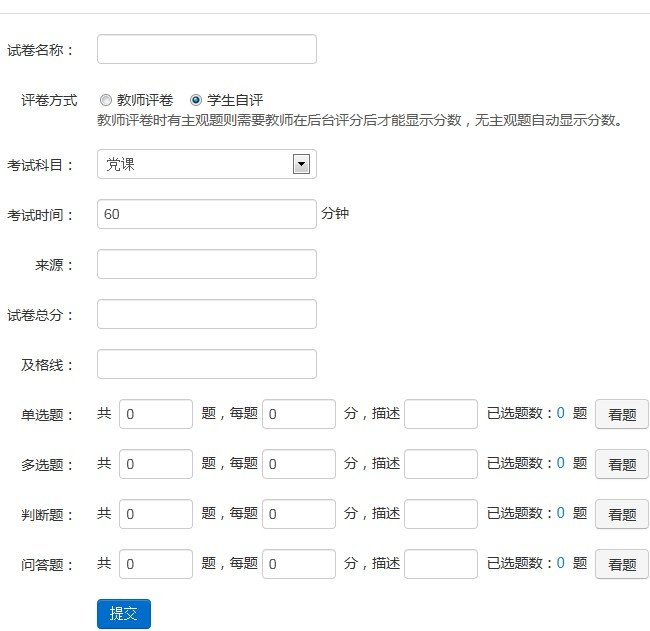Screen dimensions: 650x631
Task: Focus the 来源 text field
Action: [207, 264]
